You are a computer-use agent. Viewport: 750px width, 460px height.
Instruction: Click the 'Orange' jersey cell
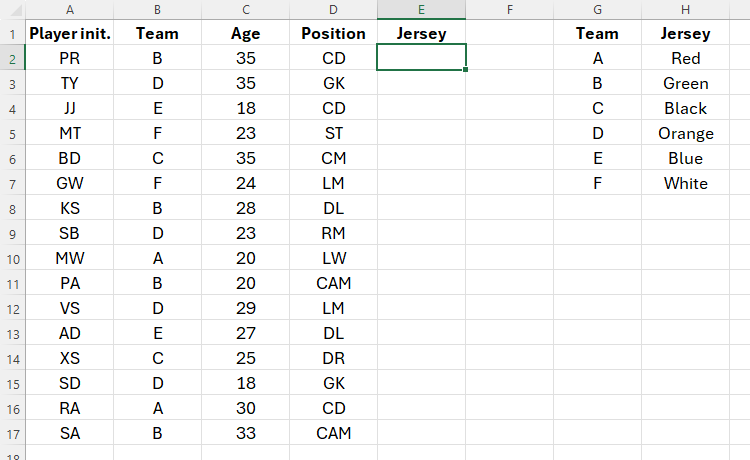[x=685, y=133]
